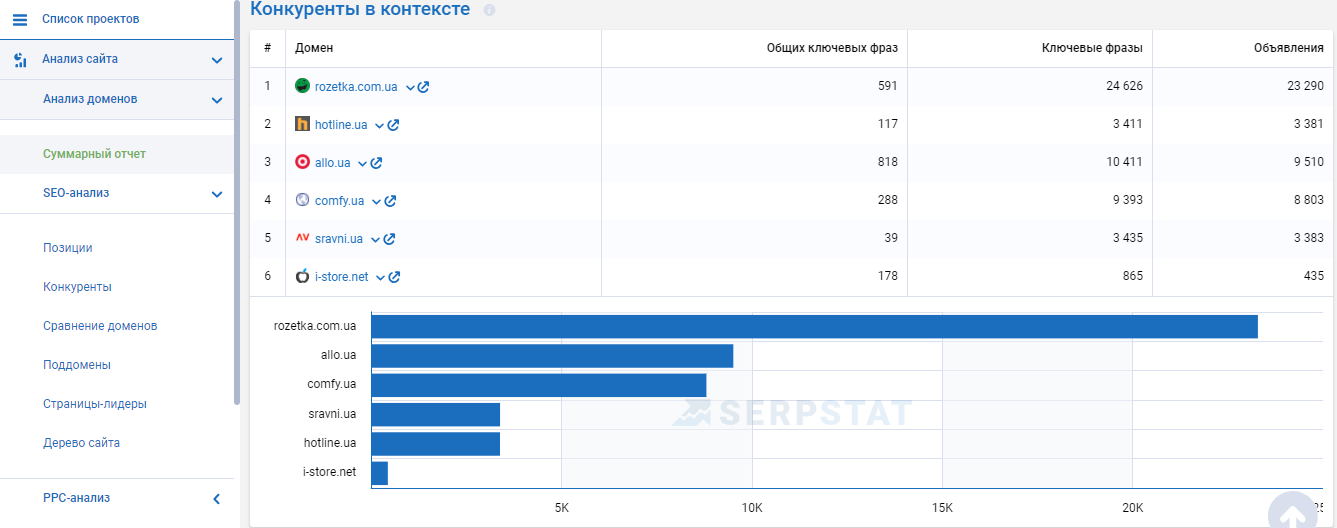This screenshot has width=1337, height=528.
Task: Click the 865 key phrases value
Action: [1132, 276]
